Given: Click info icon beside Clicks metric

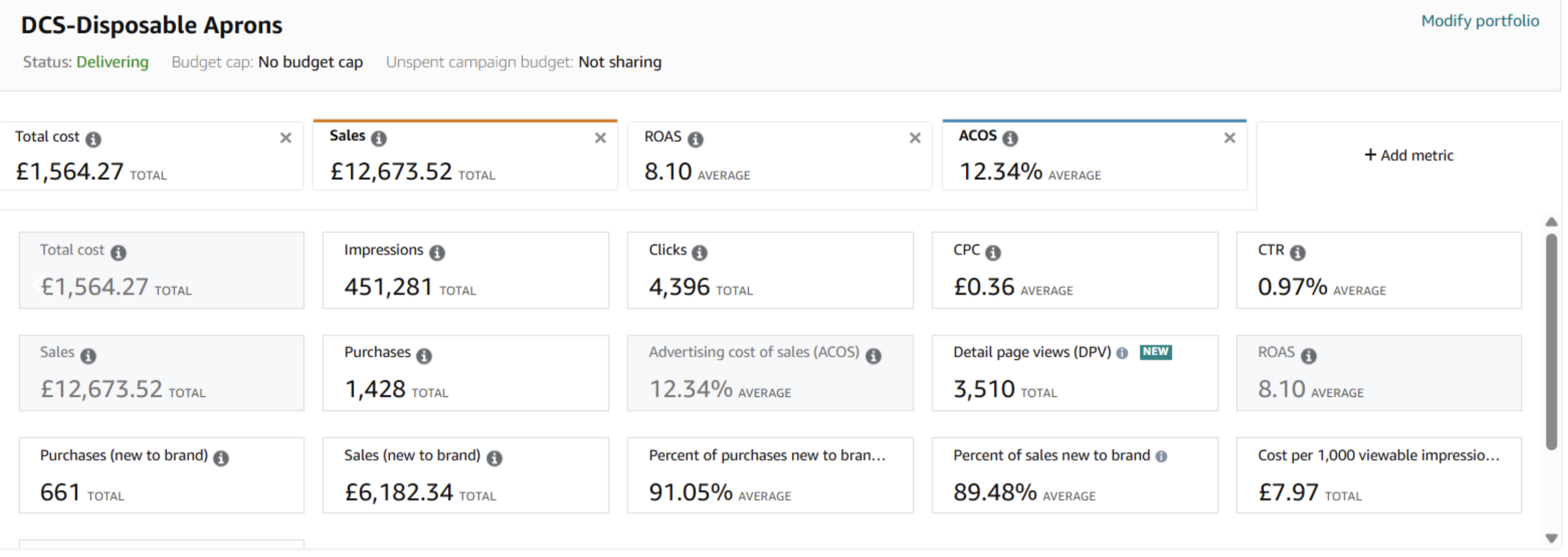Looking at the screenshot, I should click(700, 252).
